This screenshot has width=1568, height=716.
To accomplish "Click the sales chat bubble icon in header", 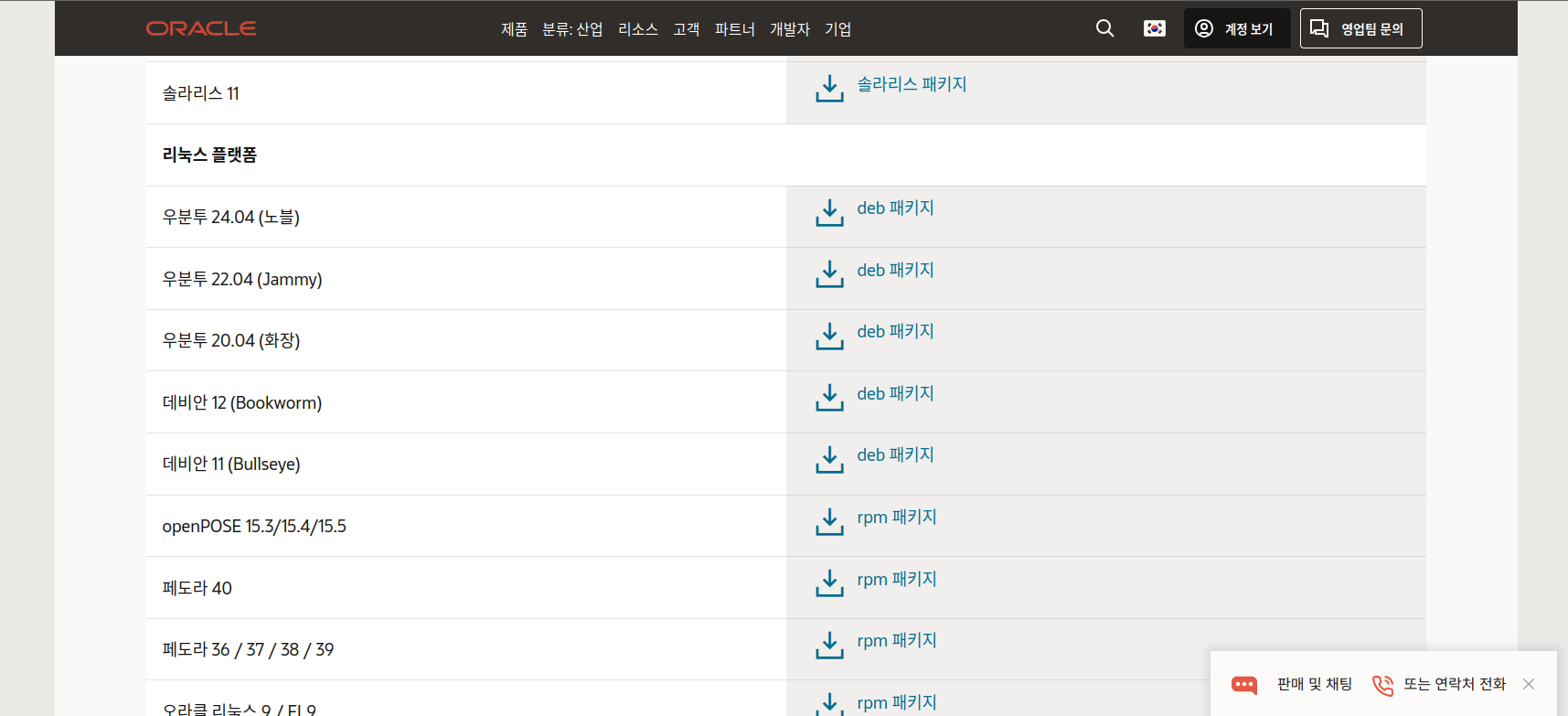I will (1319, 28).
